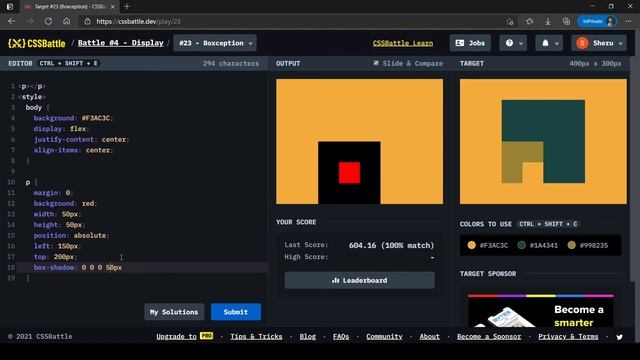The width and height of the screenshot is (640, 360).
Task: Open the About footer link
Action: click(430, 337)
